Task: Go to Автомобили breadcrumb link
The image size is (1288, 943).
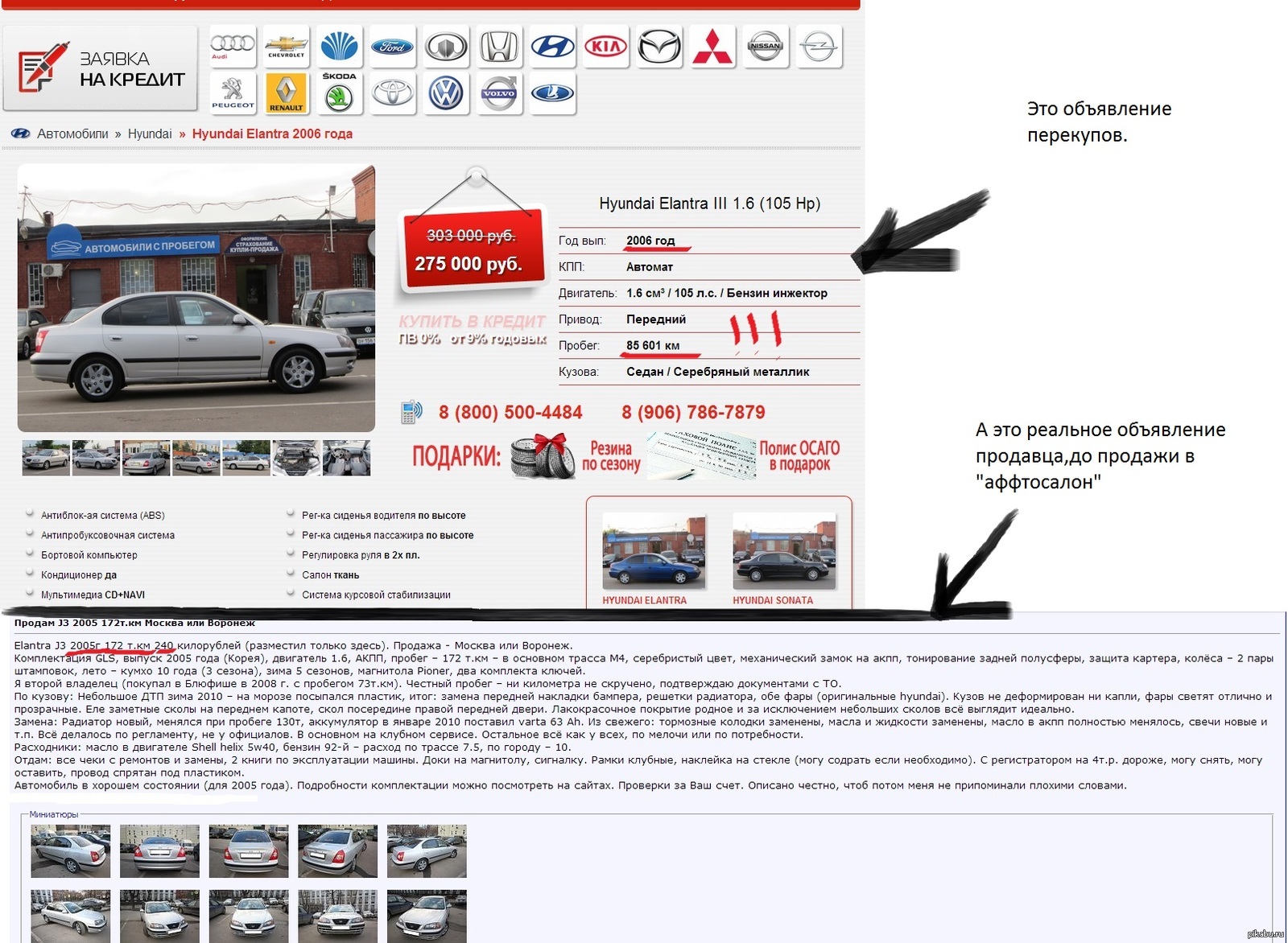Action: click(72, 134)
